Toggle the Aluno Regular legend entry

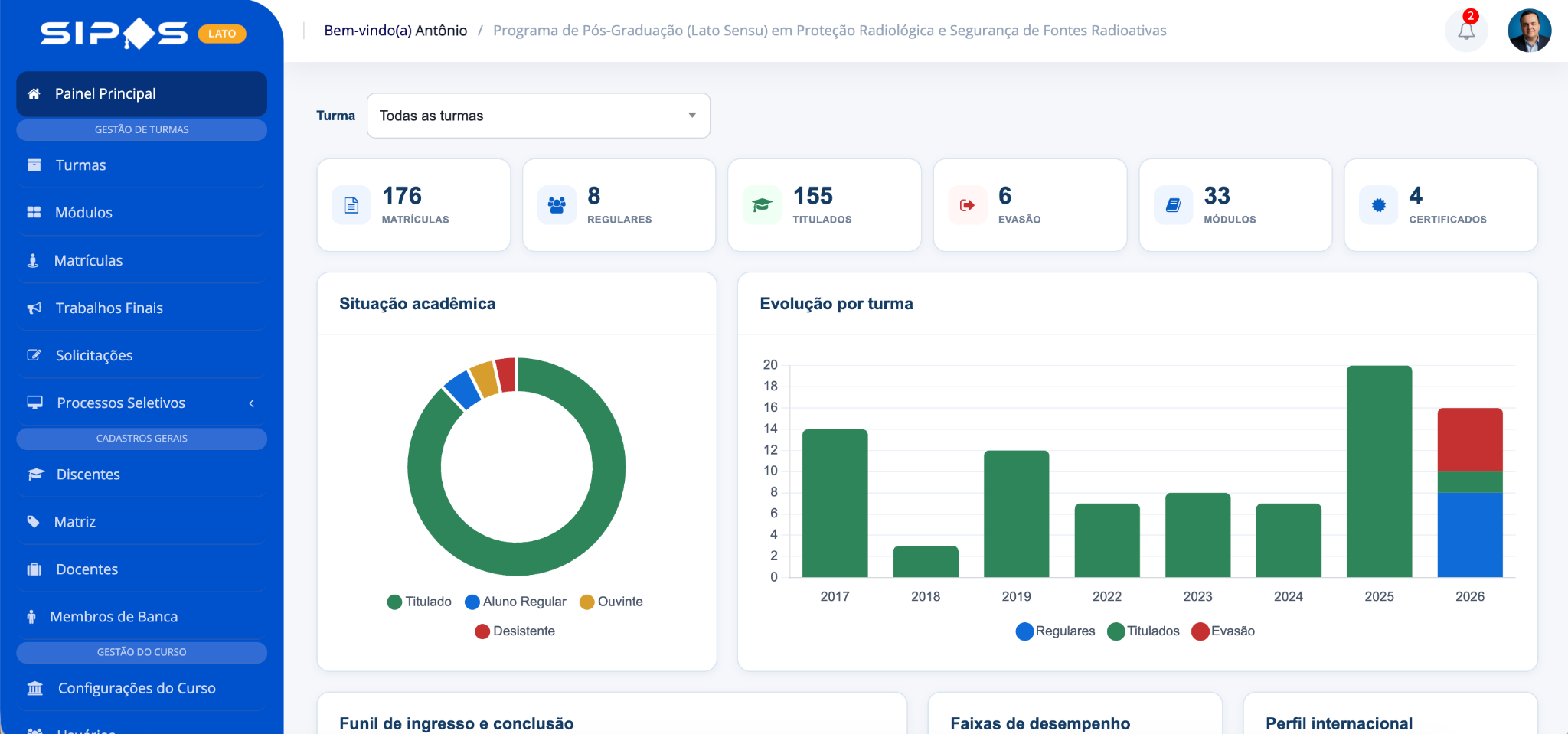(x=516, y=602)
